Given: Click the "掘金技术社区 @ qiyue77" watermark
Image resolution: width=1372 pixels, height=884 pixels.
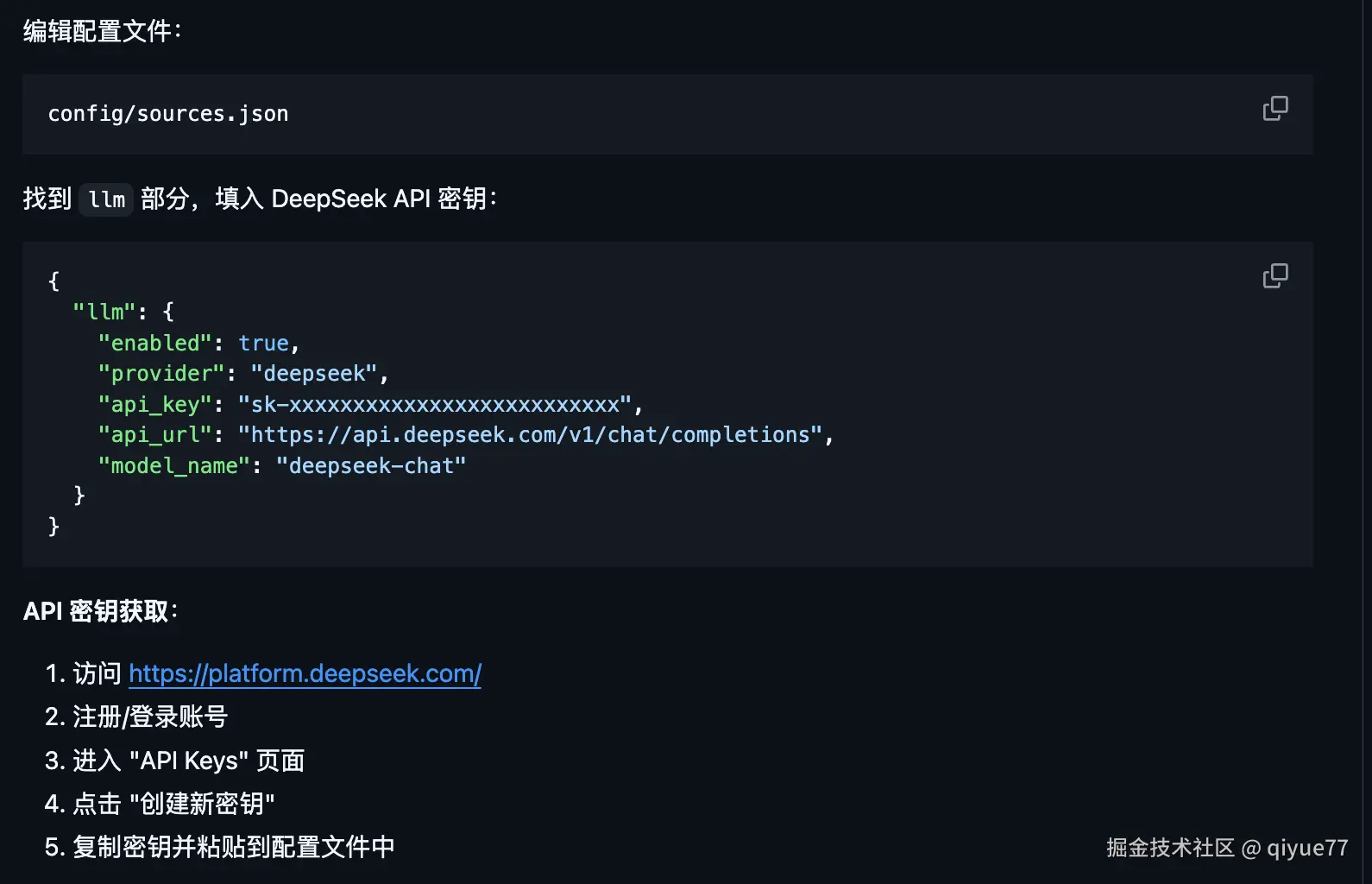Looking at the screenshot, I should pos(1226,848).
